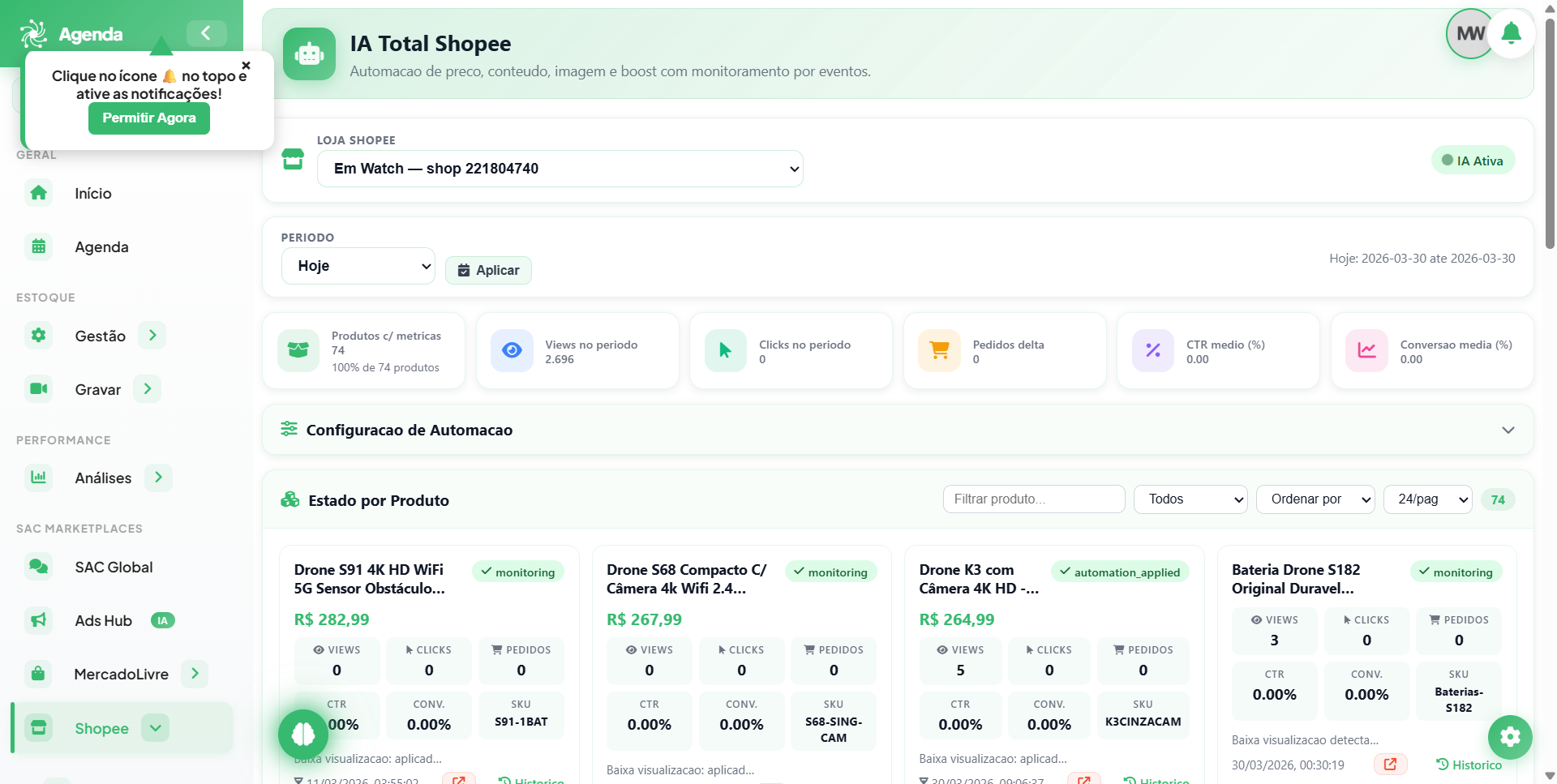This screenshot has height=784, width=1557.
Task: Click the Views no periodo eye icon
Action: click(512, 350)
